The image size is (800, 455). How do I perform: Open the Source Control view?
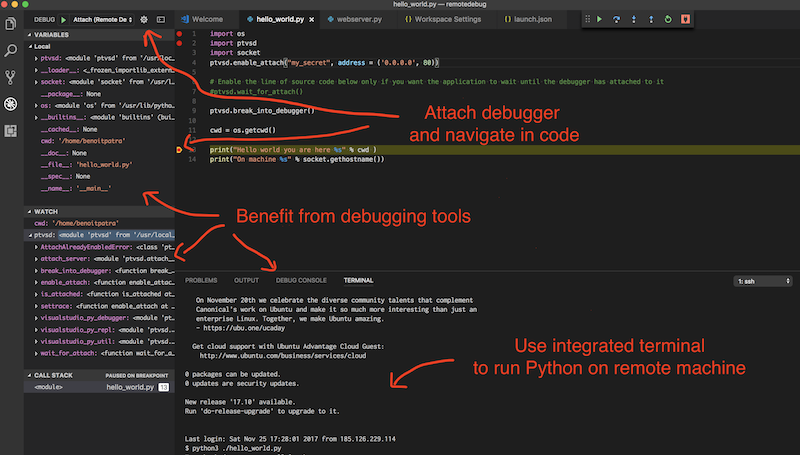[11, 77]
